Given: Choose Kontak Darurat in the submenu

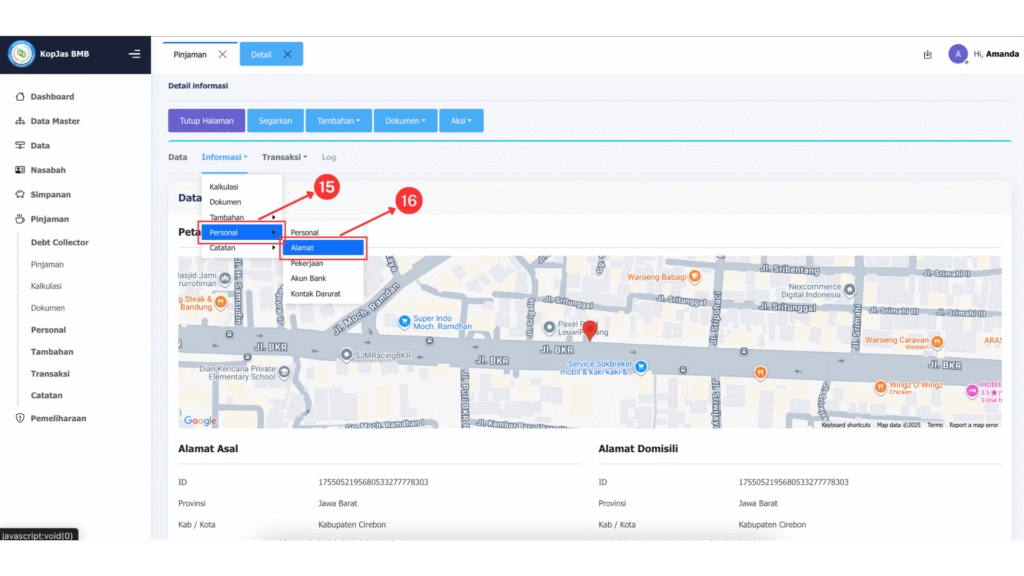Looking at the screenshot, I should point(315,294).
